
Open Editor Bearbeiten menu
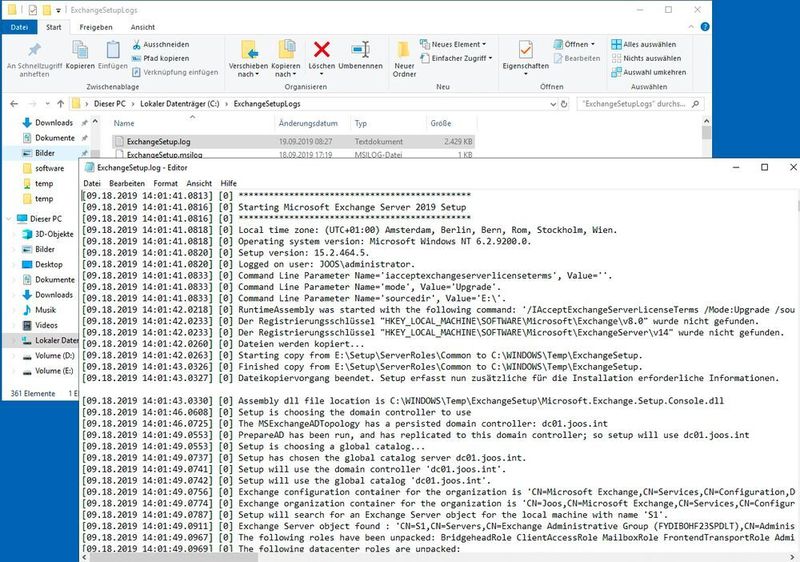127,183
